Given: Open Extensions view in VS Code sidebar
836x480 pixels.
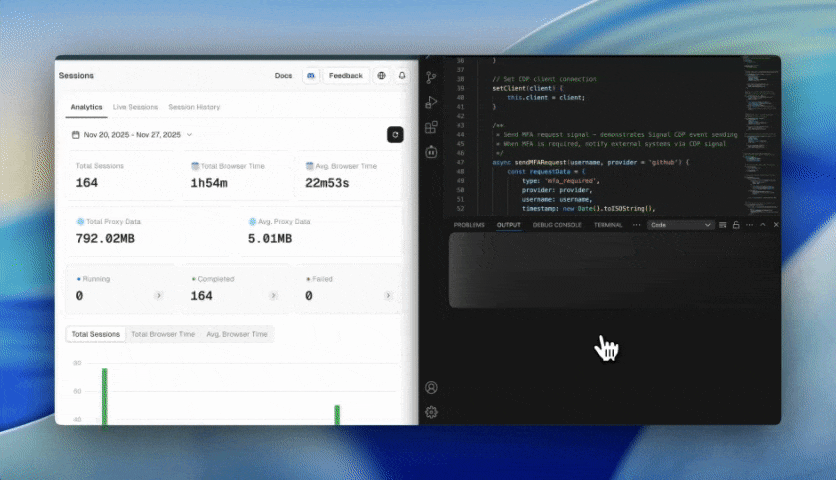Looking at the screenshot, I should pyautogui.click(x=431, y=127).
